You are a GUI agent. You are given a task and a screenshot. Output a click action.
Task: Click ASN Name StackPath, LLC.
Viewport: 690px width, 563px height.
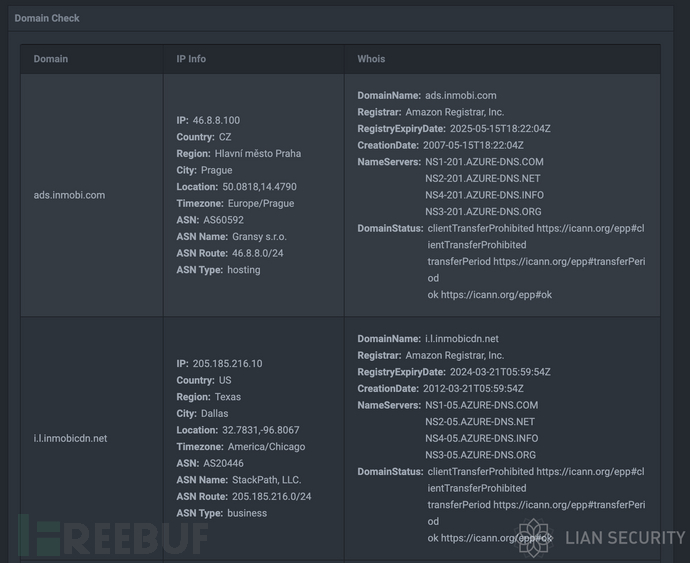click(x=267, y=480)
